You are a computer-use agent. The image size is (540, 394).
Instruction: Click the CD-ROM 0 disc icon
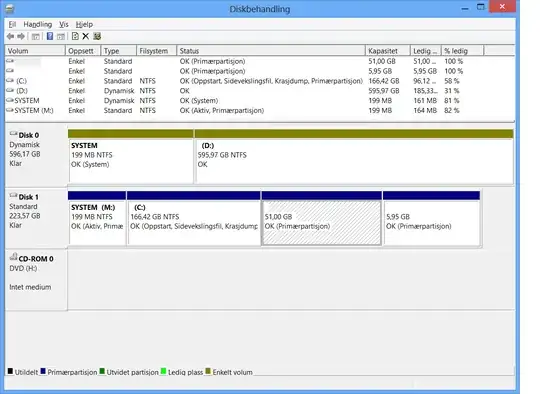tap(13, 257)
